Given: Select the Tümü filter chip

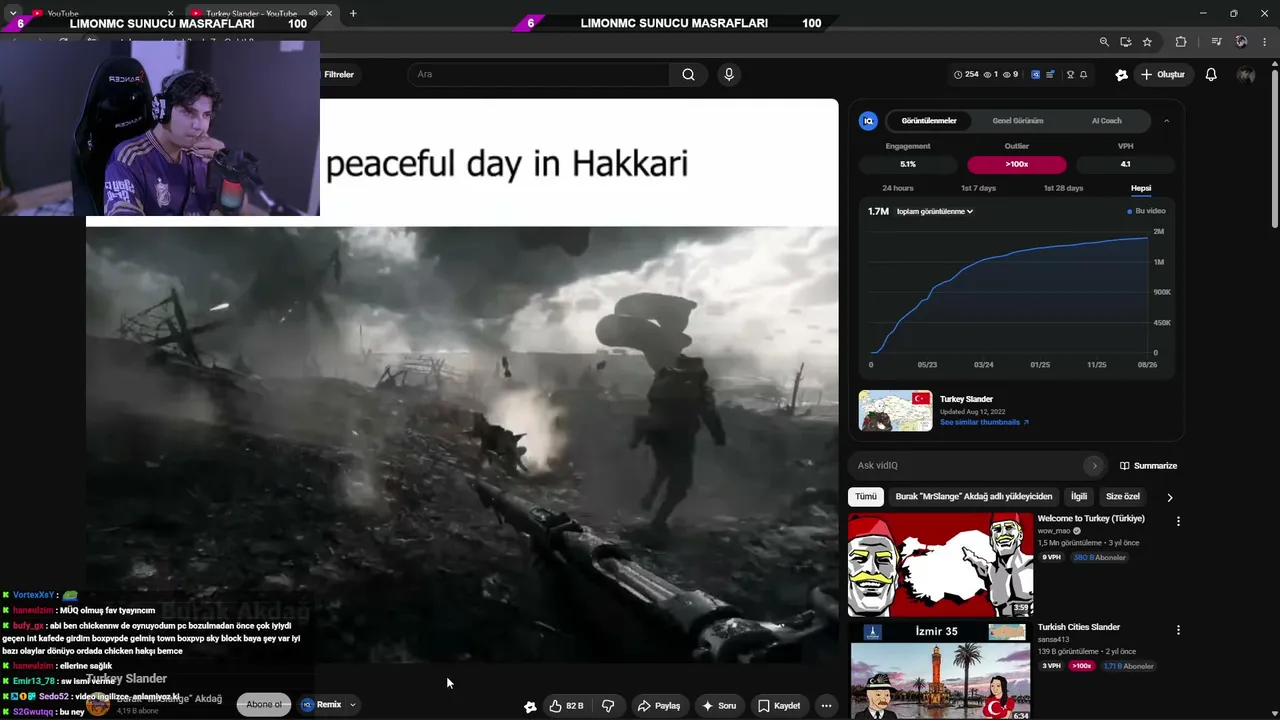Looking at the screenshot, I should pyautogui.click(x=866, y=496).
